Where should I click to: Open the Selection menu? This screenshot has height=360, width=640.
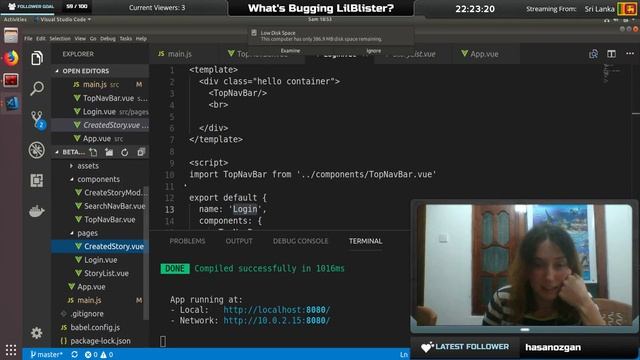click(60, 38)
